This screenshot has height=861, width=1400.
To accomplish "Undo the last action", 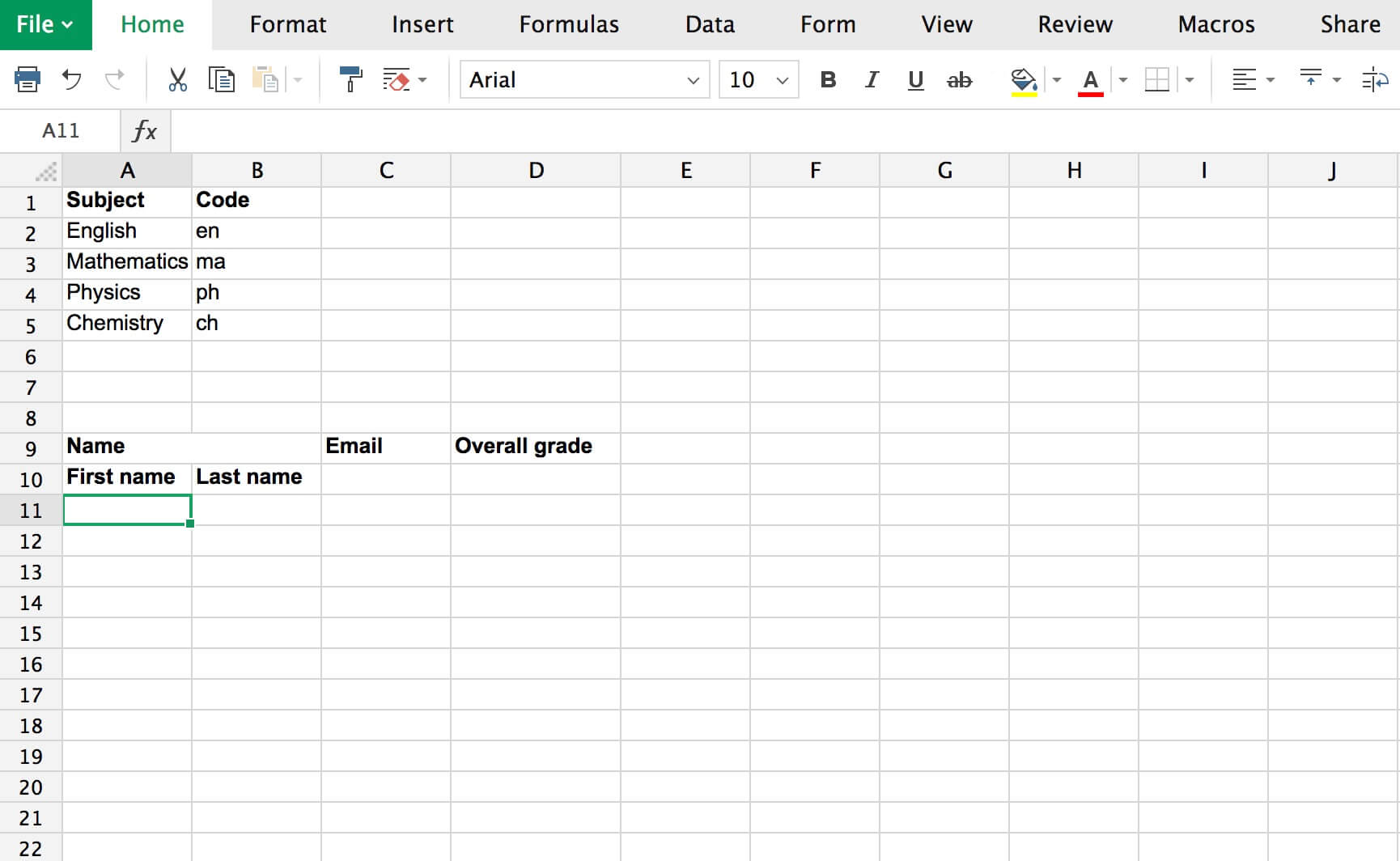I will tap(72, 79).
